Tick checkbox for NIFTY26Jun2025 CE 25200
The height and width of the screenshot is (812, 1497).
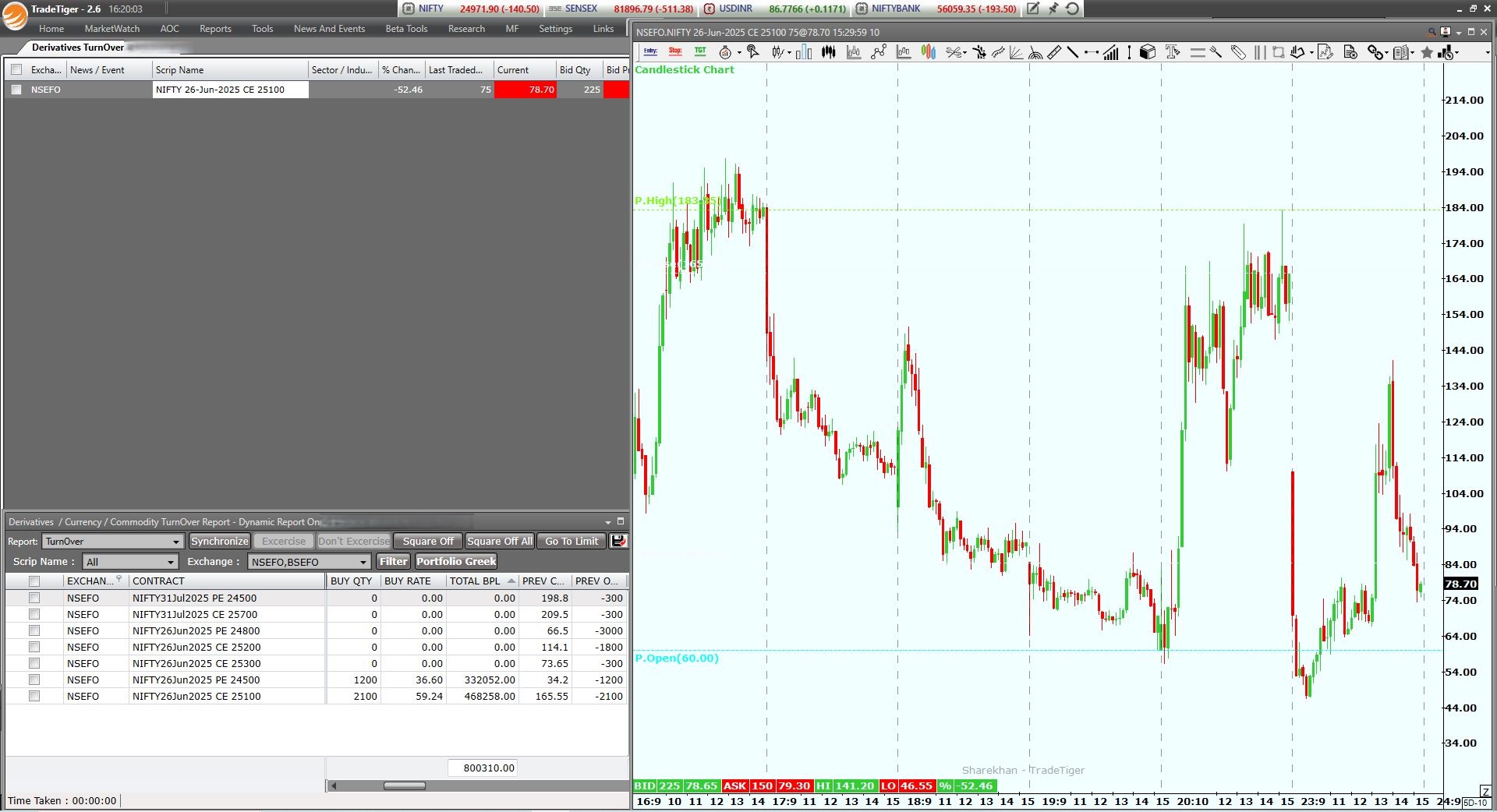[x=34, y=647]
